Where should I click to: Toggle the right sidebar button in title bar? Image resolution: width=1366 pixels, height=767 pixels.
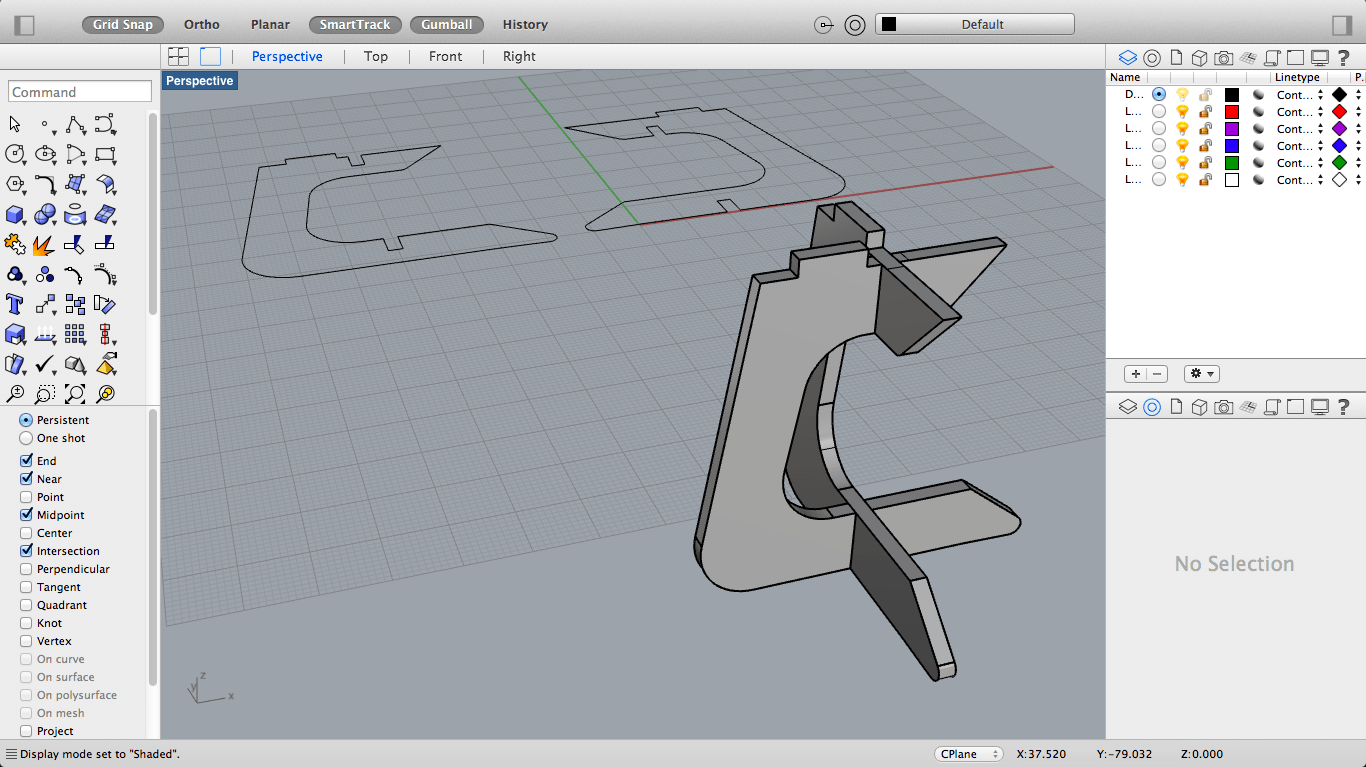coord(1342,25)
